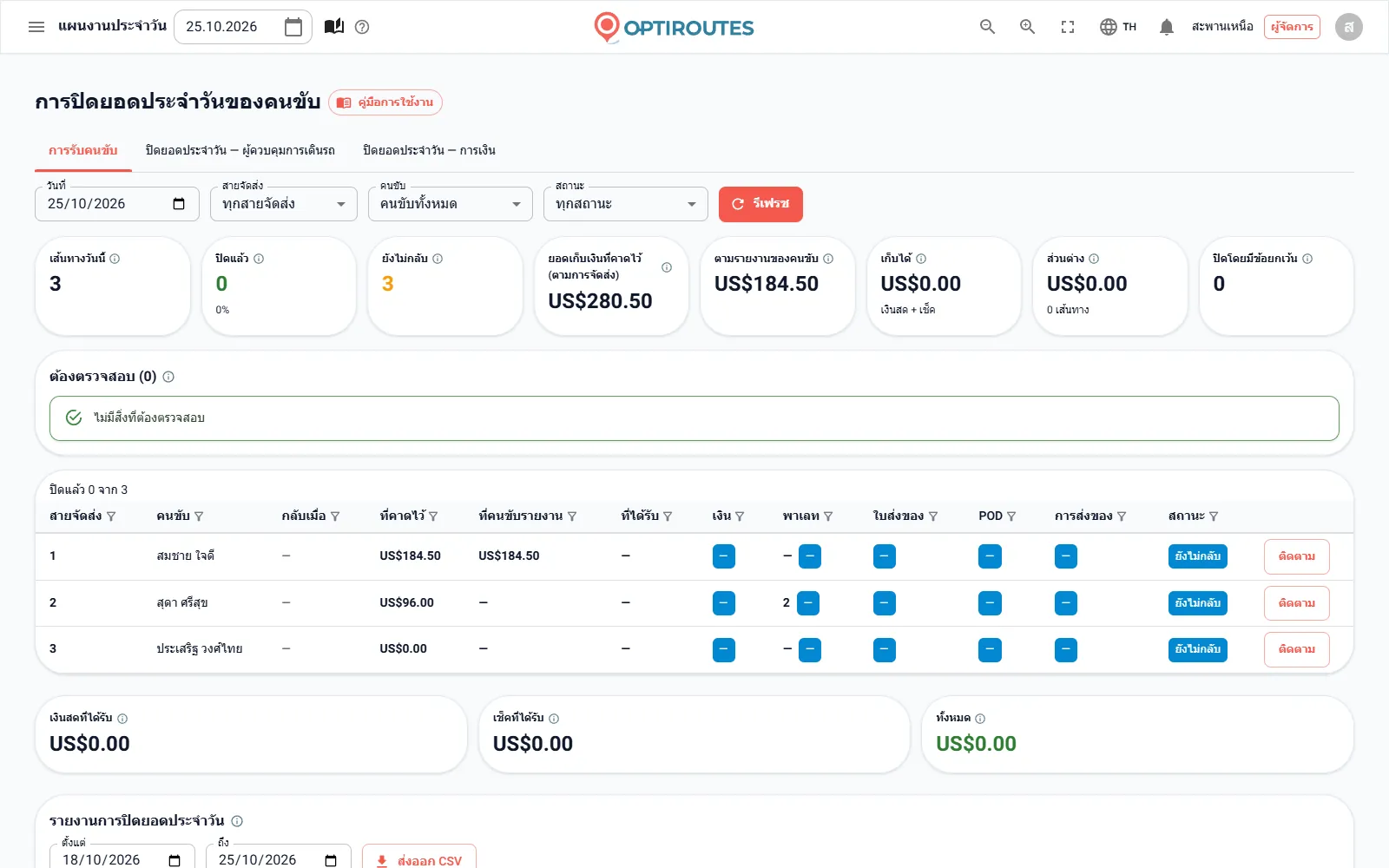Toggle POD indicator for ประเสริฐ วงศ์ไทย row

click(990, 650)
